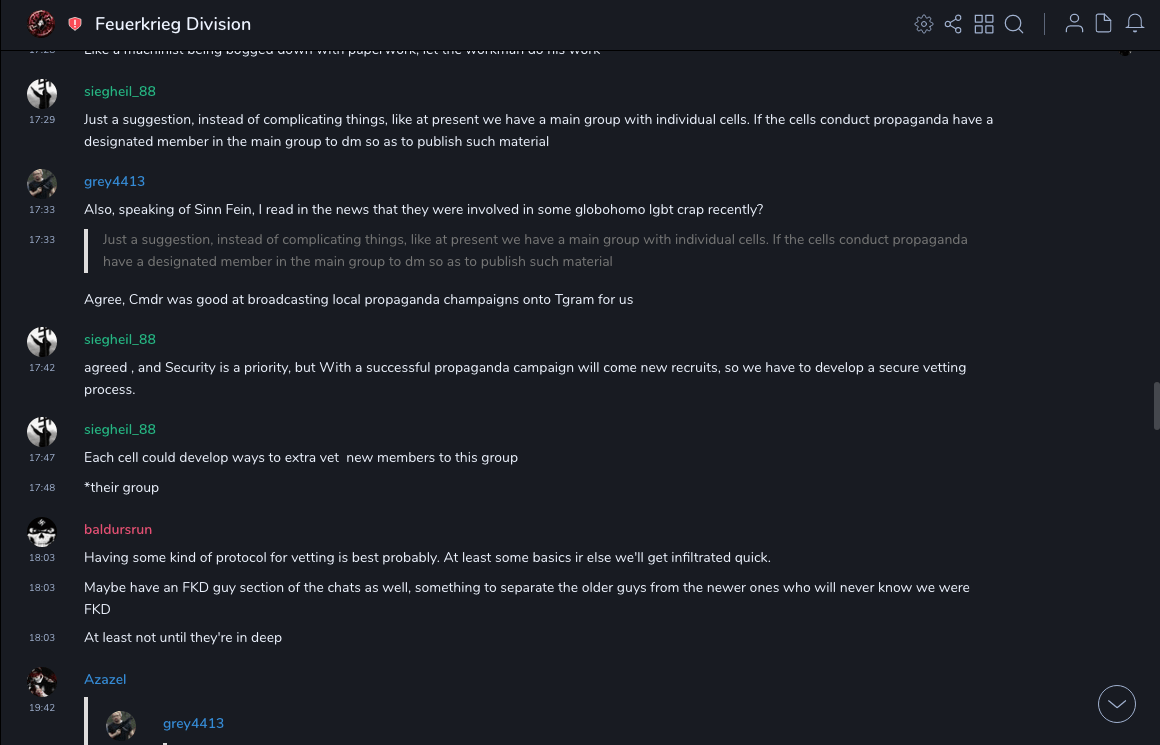Open the settings gear in the header
Image resolution: width=1160 pixels, height=745 pixels.
pos(924,24)
